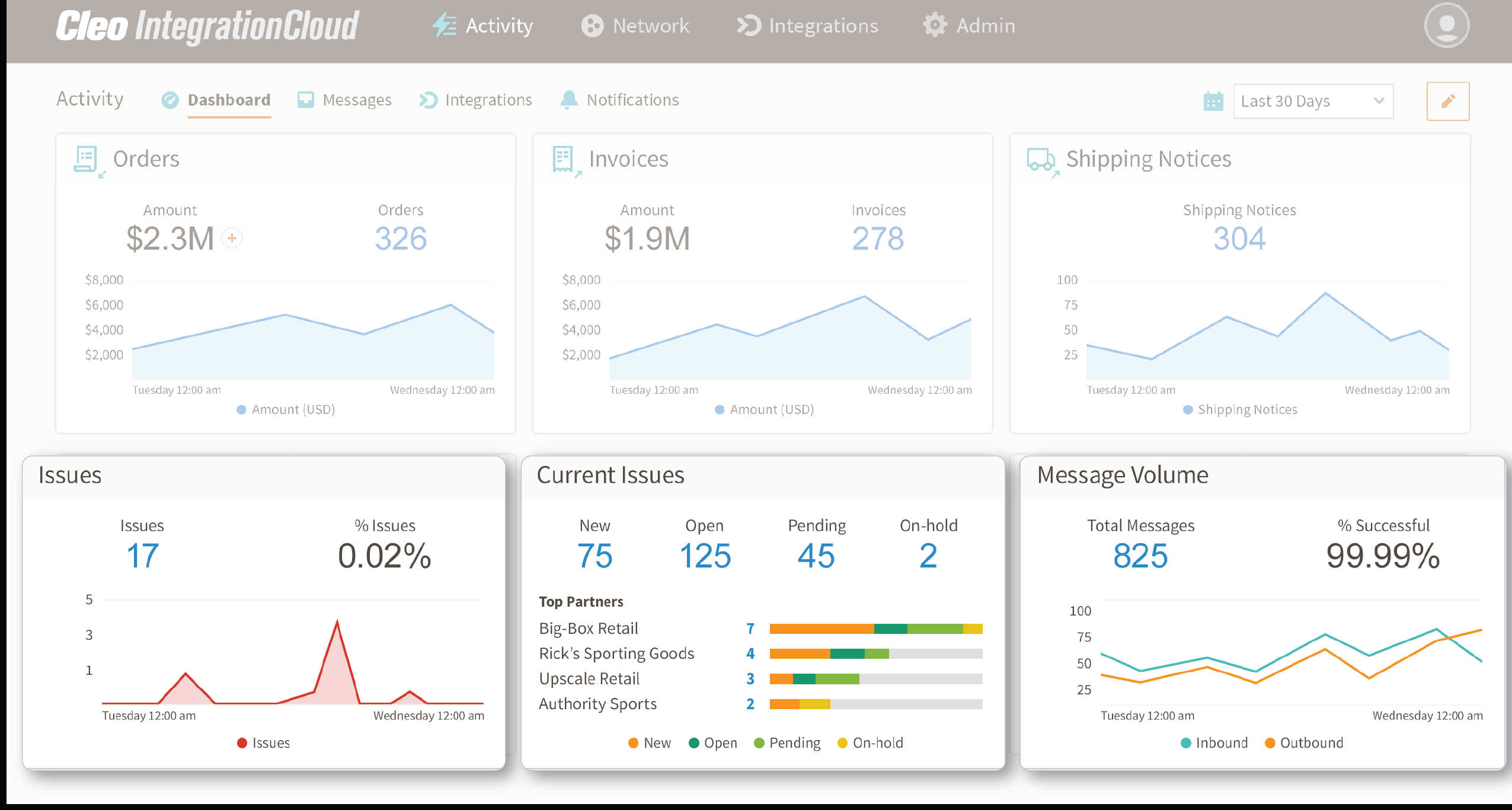This screenshot has height=810, width=1512.
Task: Toggle the Inbound legend in Message Volume
Action: (x=1213, y=742)
